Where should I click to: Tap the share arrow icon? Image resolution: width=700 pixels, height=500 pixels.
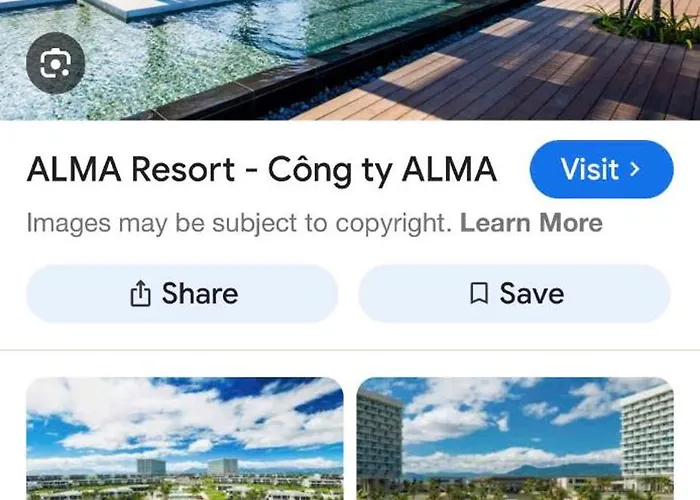pos(140,293)
